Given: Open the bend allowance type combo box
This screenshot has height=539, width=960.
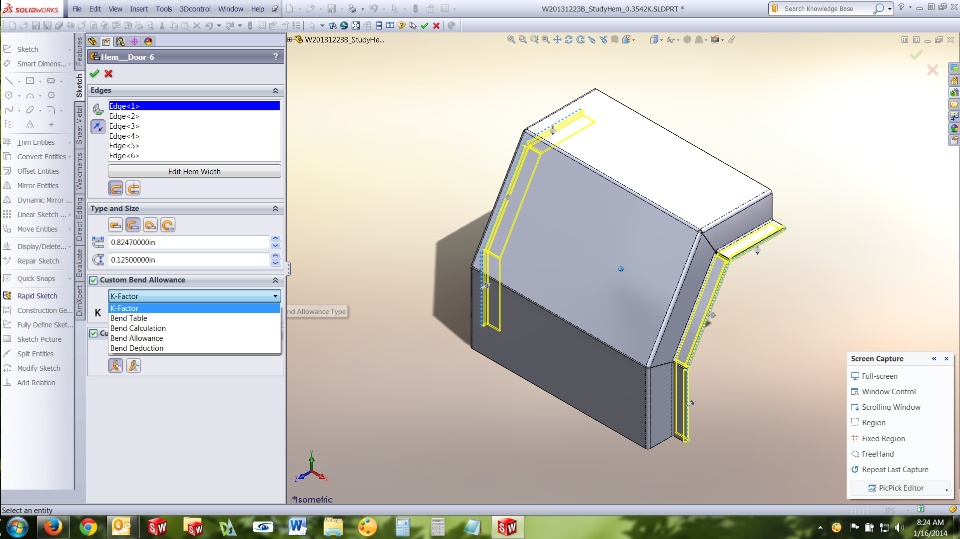Looking at the screenshot, I should (194, 296).
